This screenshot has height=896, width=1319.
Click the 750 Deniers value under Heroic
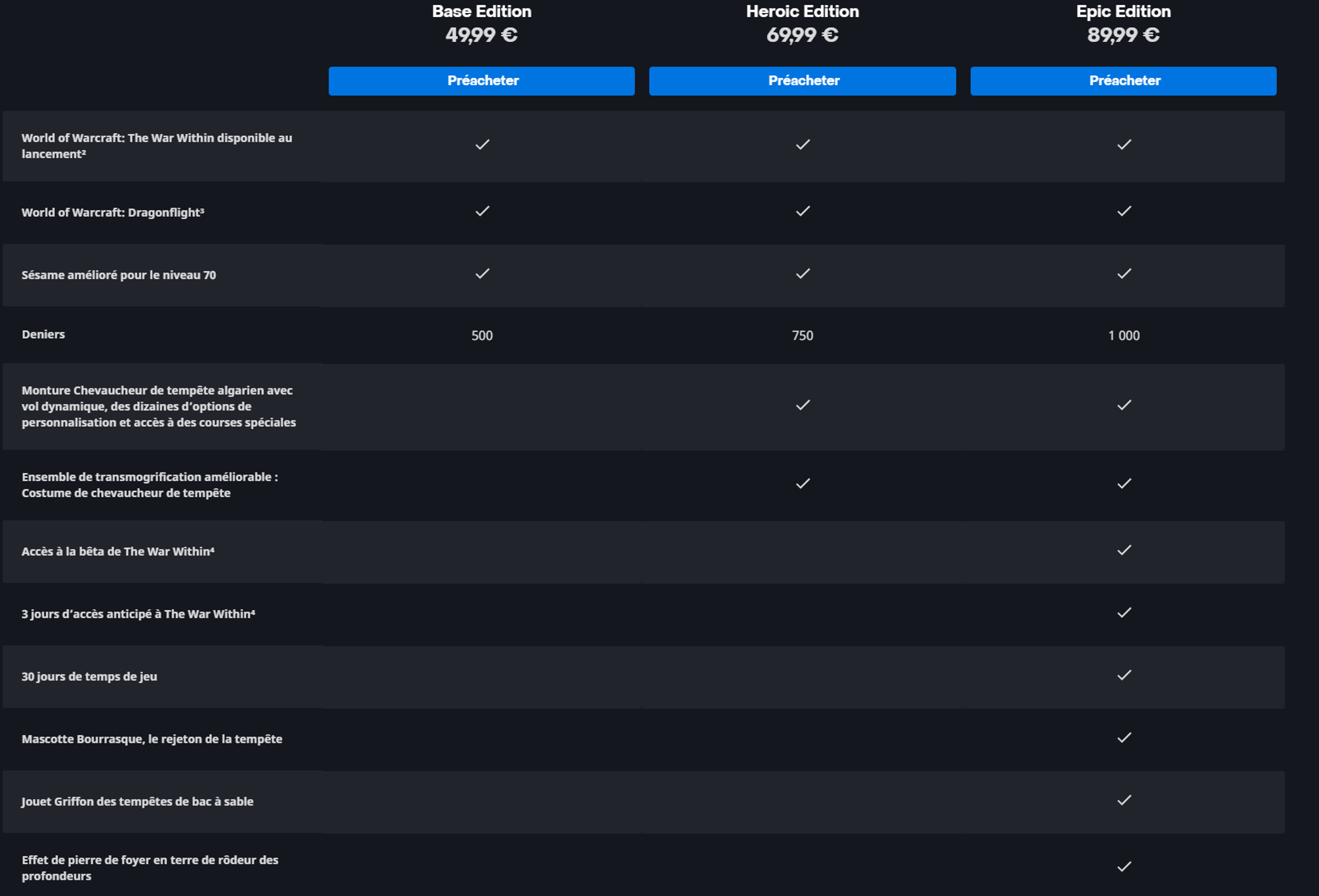(x=803, y=335)
